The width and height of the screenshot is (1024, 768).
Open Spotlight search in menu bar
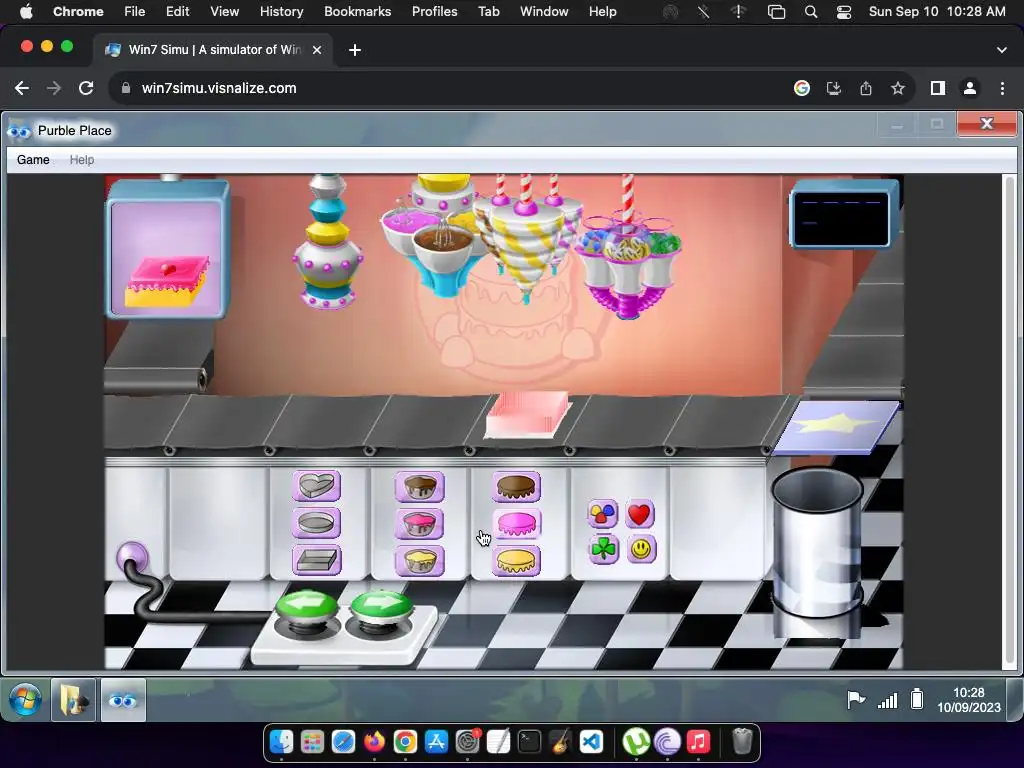(811, 12)
